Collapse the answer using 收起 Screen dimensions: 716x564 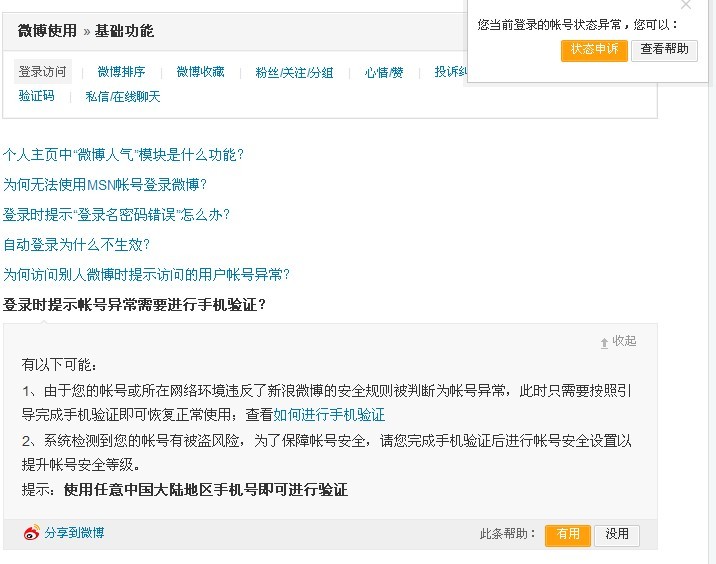624,341
